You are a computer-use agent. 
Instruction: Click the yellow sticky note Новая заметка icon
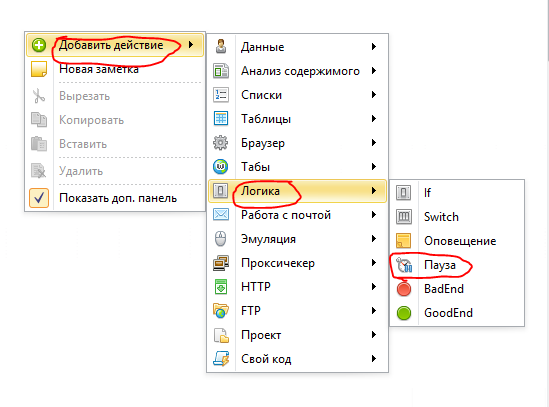39,69
